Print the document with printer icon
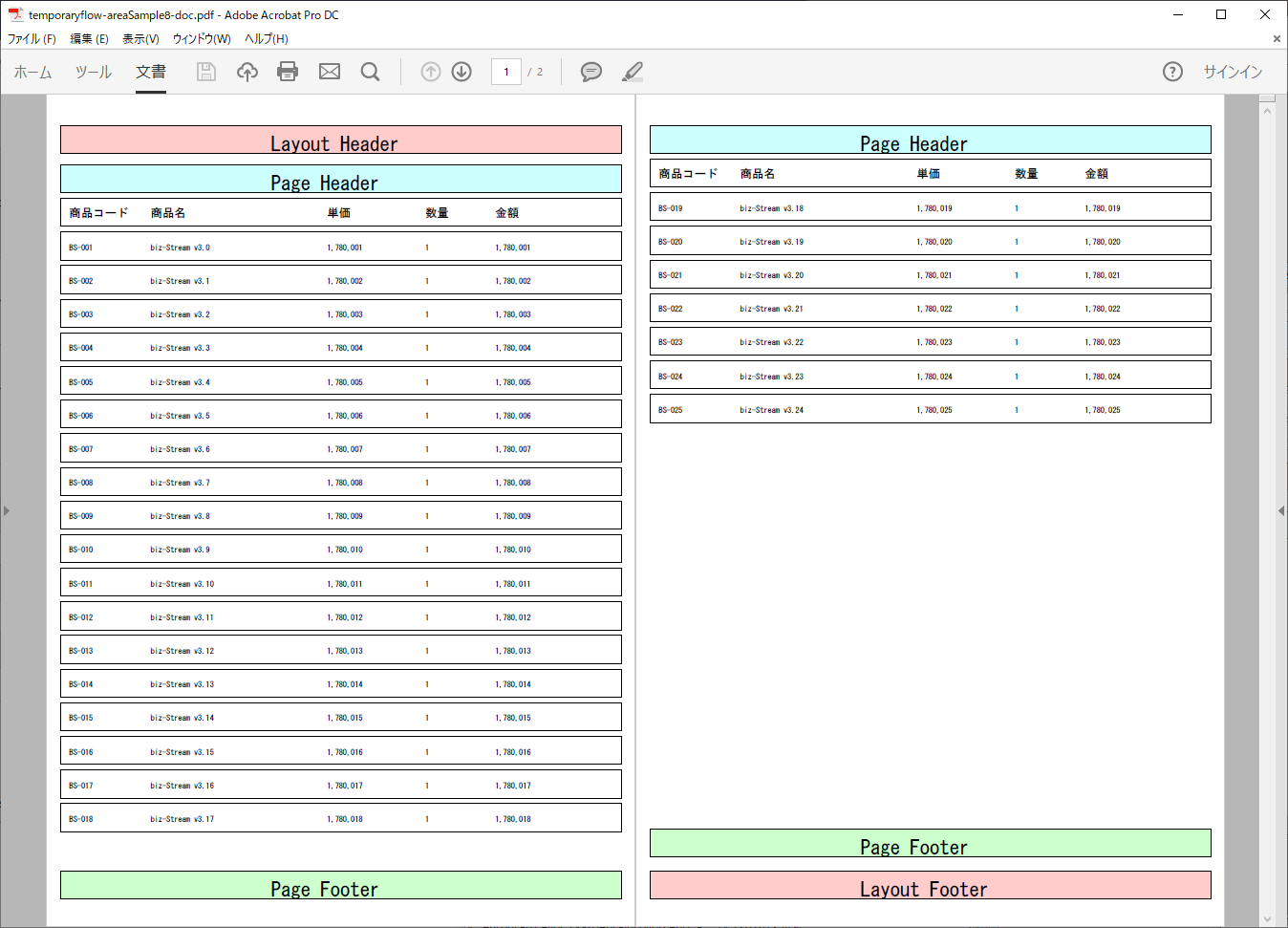The width and height of the screenshot is (1288, 928). coord(288,72)
